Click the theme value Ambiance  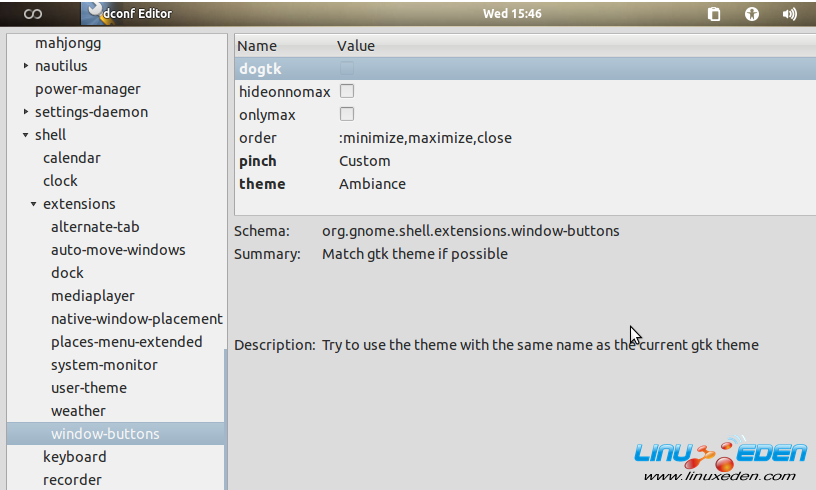(372, 184)
